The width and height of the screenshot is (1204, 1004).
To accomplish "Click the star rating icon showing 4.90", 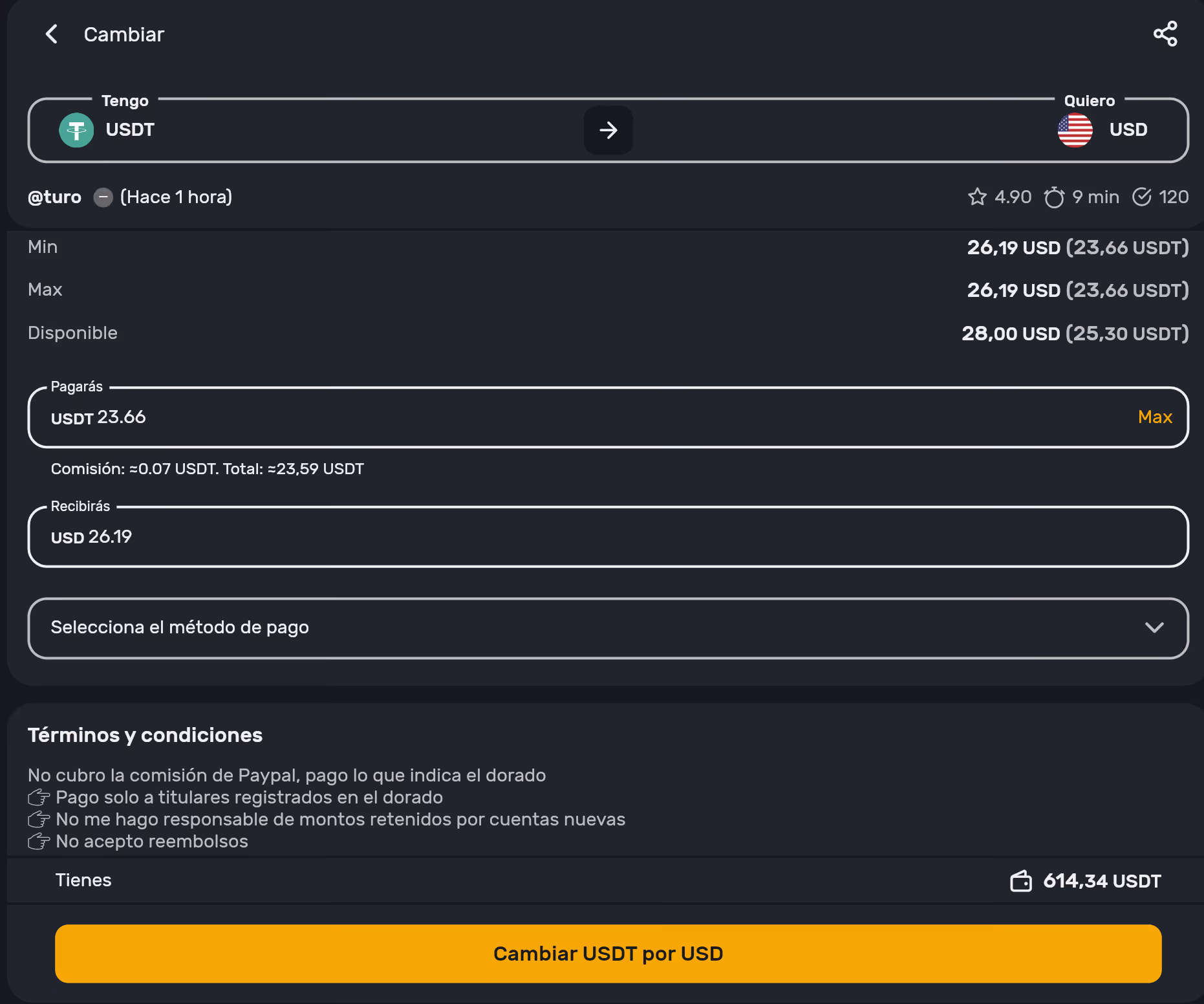I will [977, 197].
